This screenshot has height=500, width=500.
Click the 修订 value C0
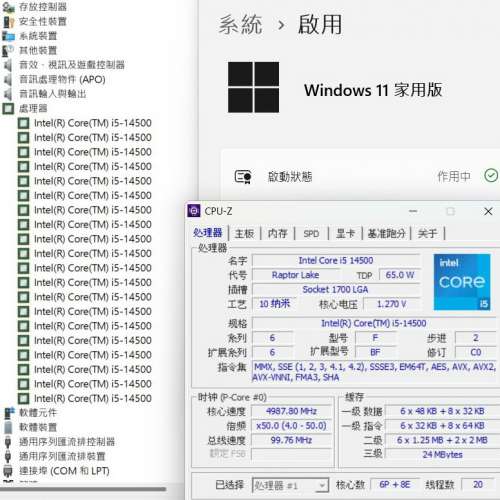[476, 352]
